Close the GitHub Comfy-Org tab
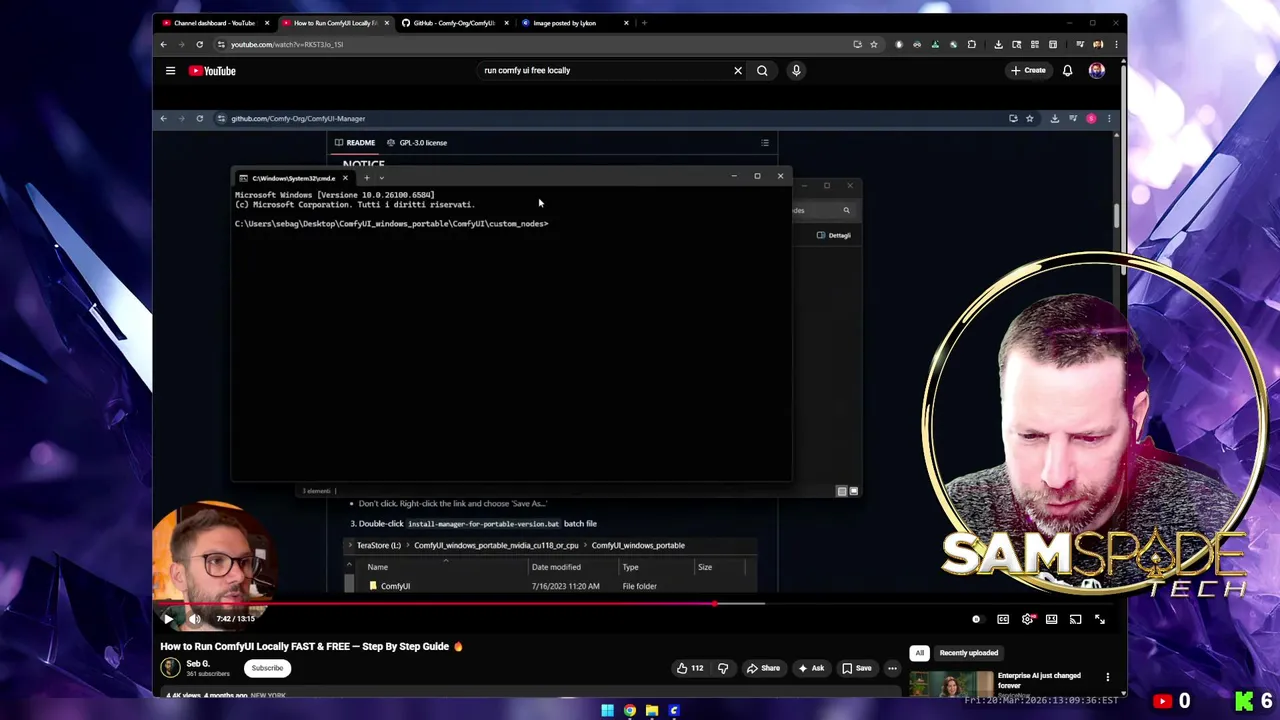1280x720 pixels. (x=507, y=23)
